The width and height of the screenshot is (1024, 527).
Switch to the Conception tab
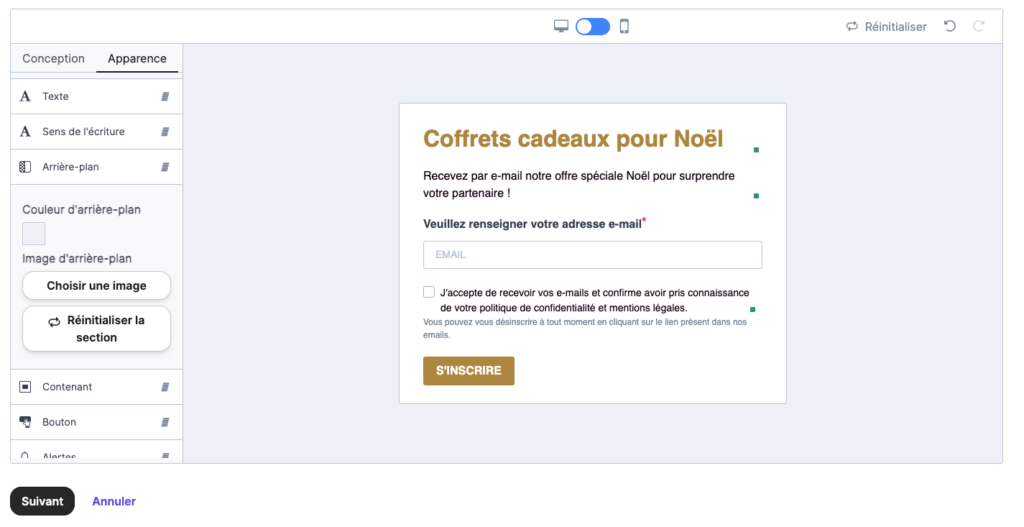pos(54,59)
